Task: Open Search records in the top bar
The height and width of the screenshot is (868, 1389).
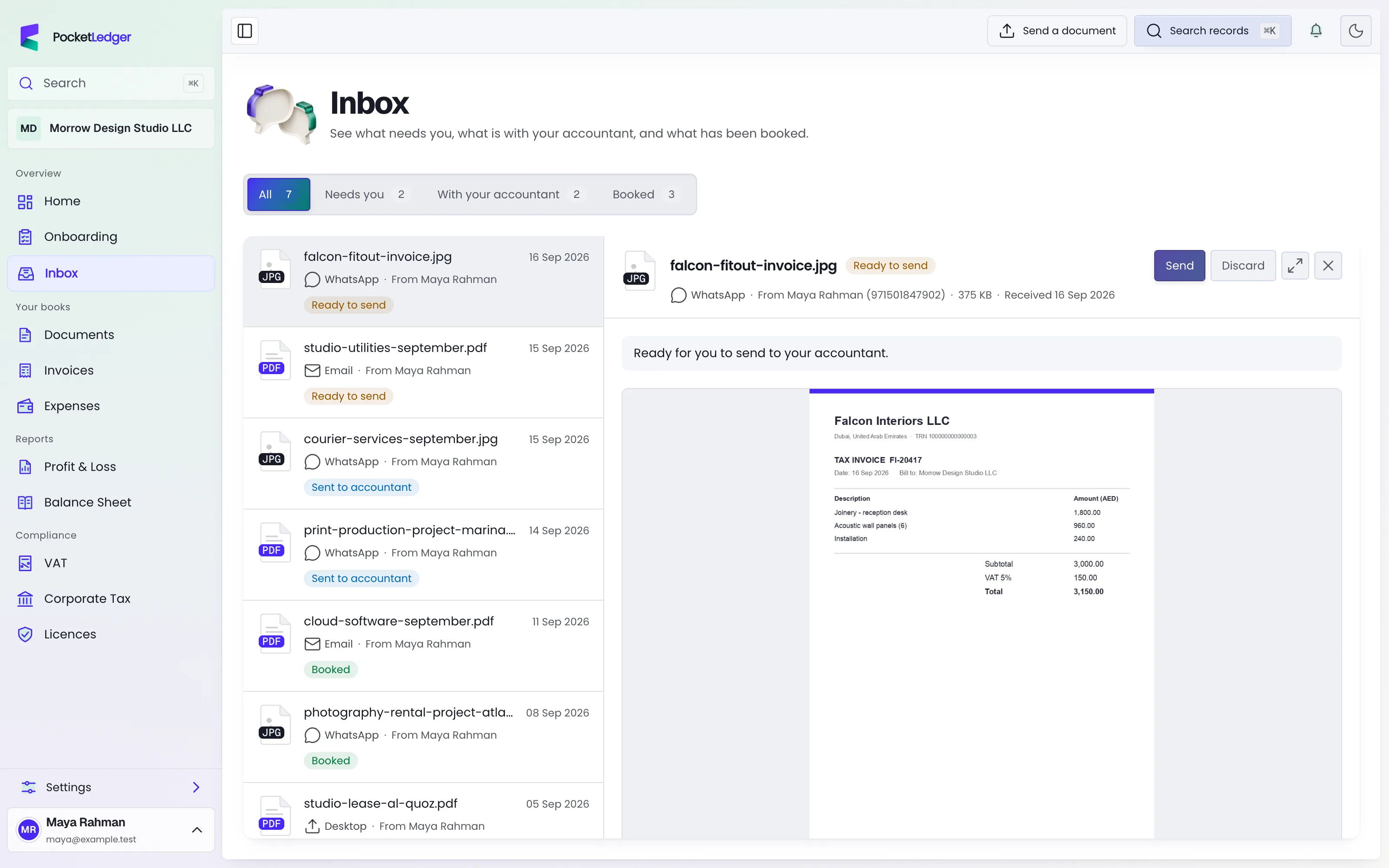Action: (1212, 30)
